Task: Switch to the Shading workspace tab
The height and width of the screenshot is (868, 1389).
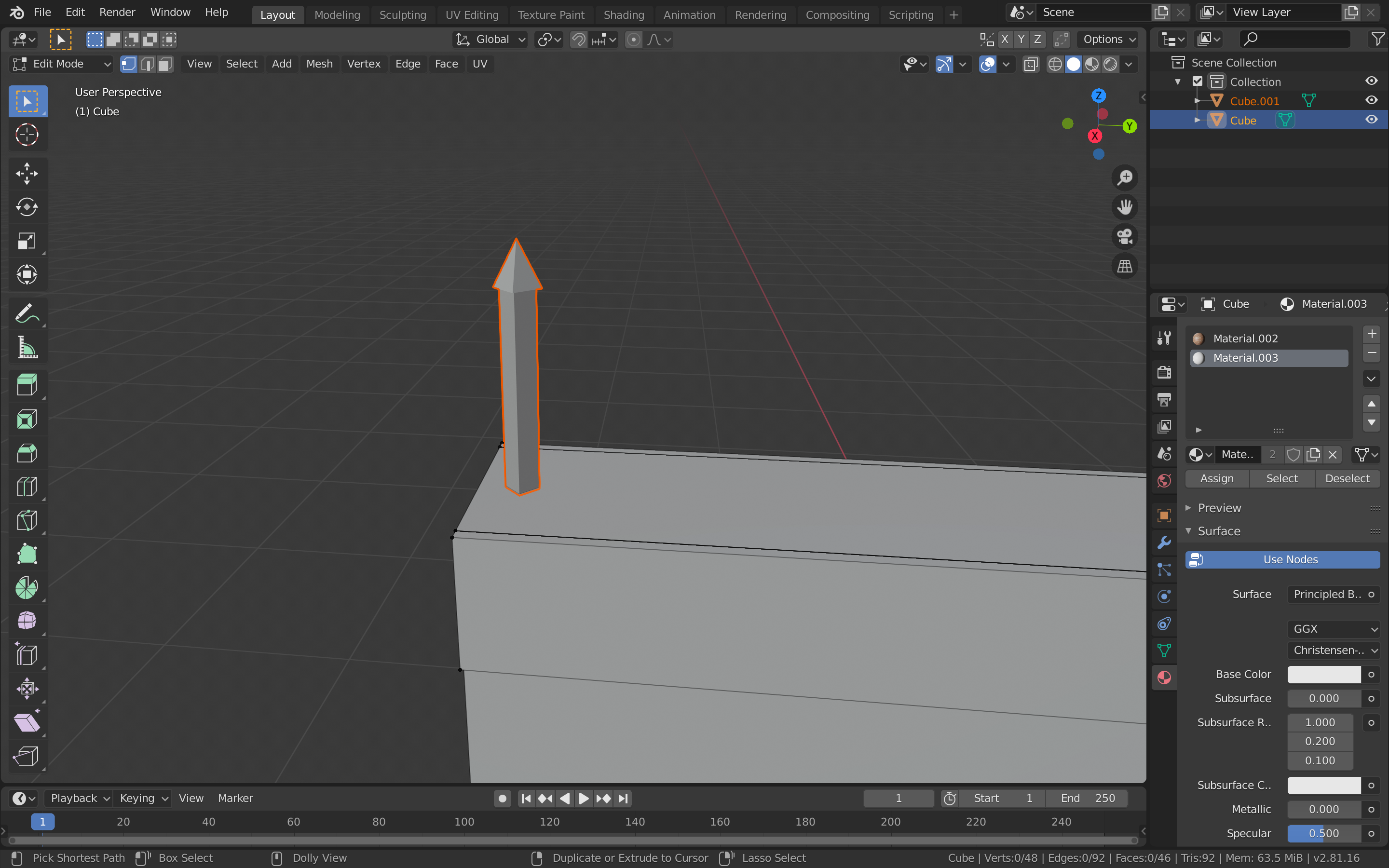Action: point(625,15)
